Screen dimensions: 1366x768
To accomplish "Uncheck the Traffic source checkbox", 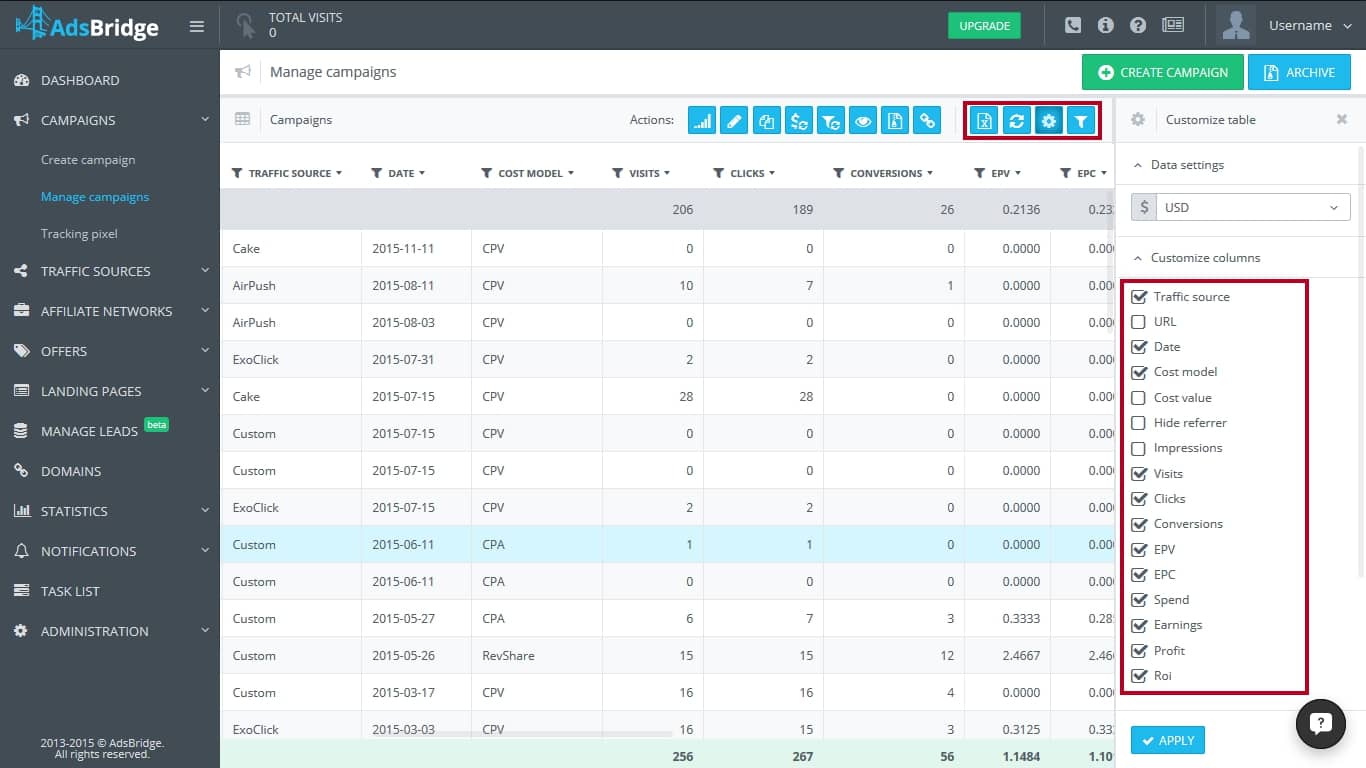I will point(1138,297).
